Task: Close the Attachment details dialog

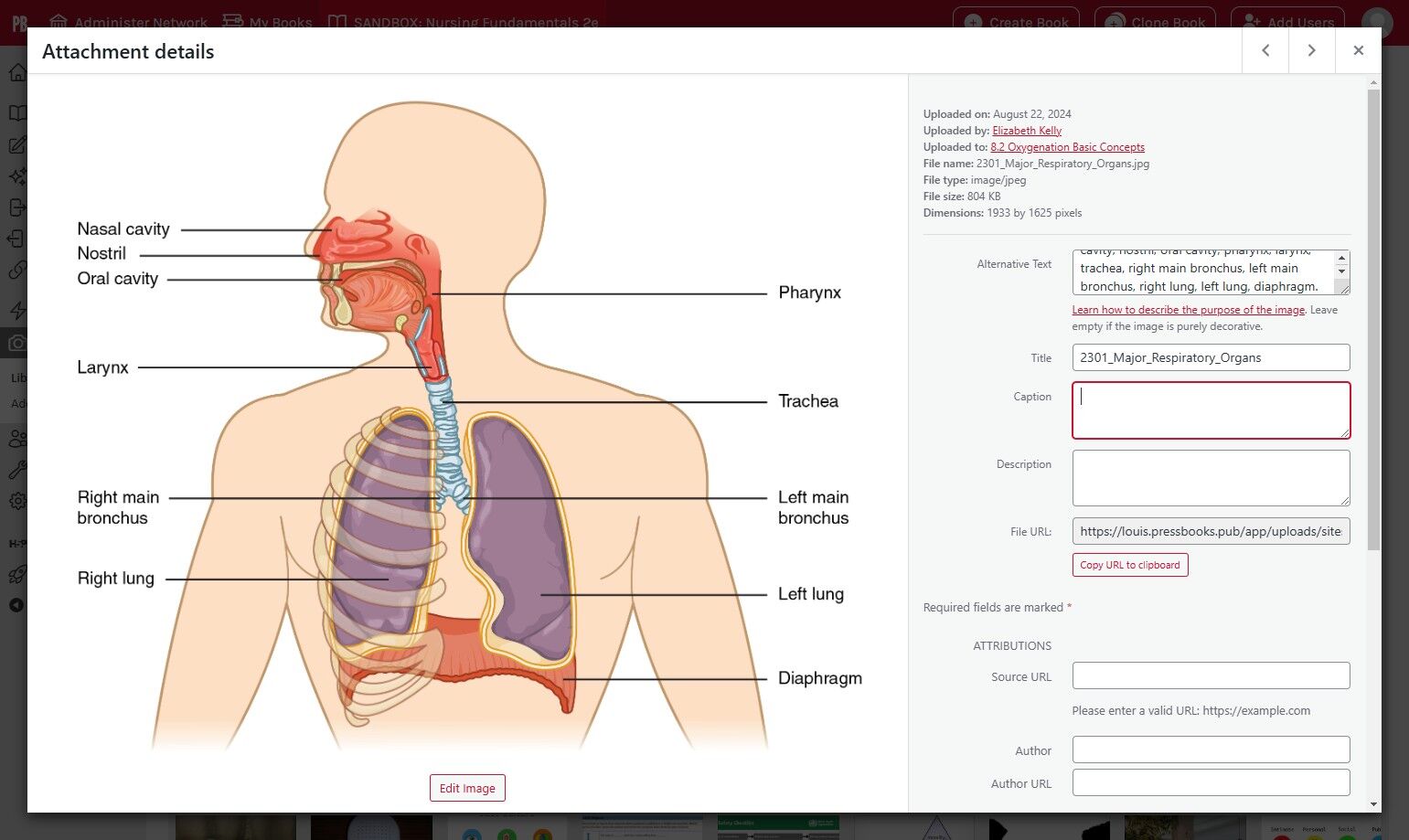Action: pos(1359,51)
